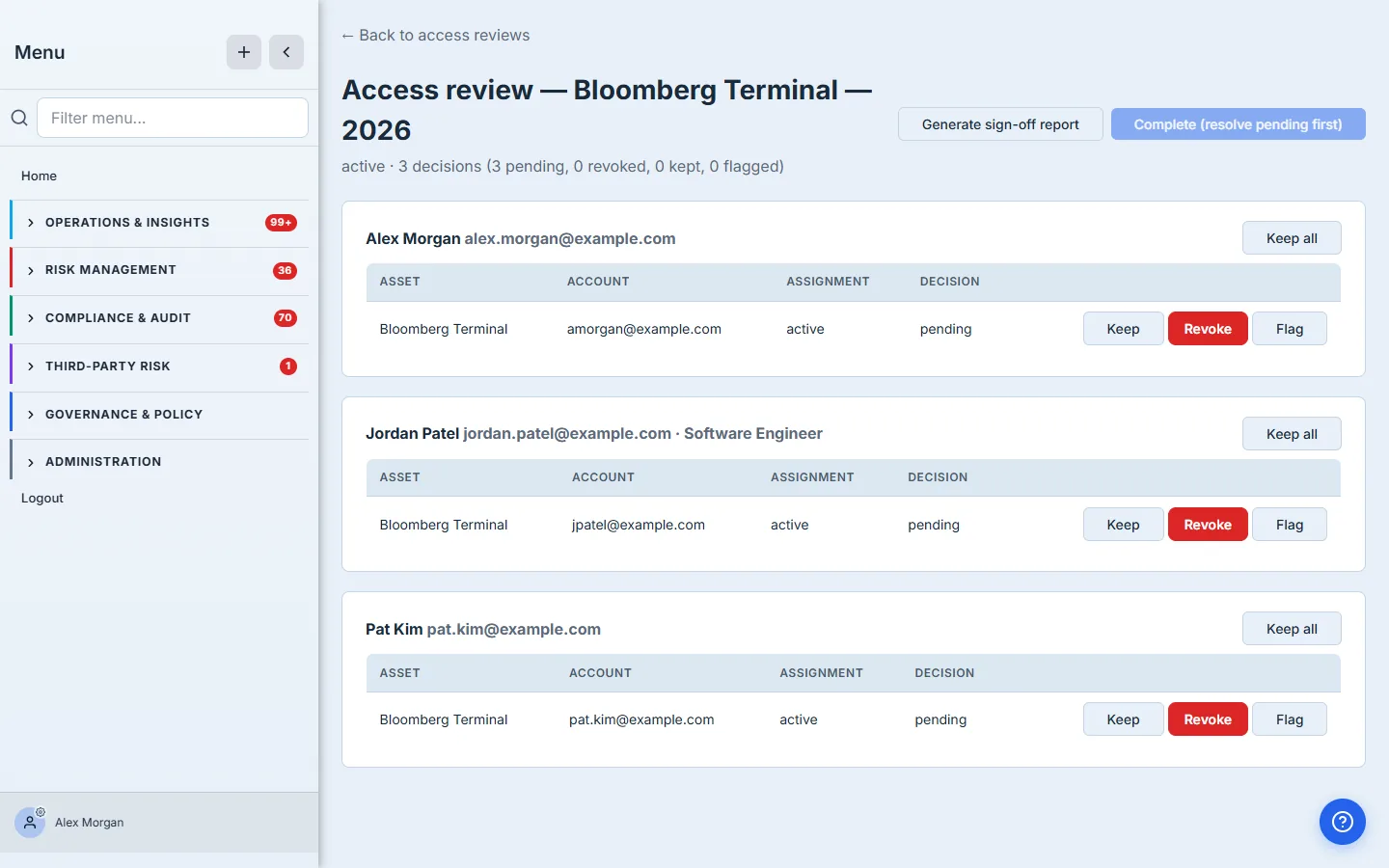Click the Alex Morgan user avatar icon
The width and height of the screenshot is (1389, 868).
coord(30,823)
